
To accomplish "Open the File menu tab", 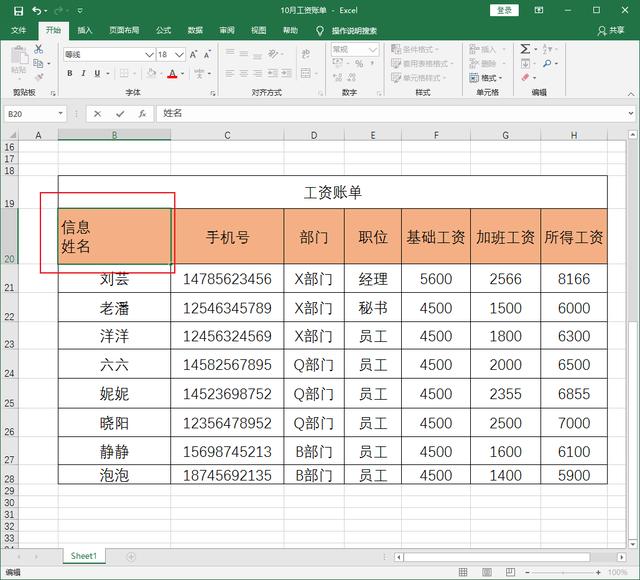I will (x=18, y=30).
